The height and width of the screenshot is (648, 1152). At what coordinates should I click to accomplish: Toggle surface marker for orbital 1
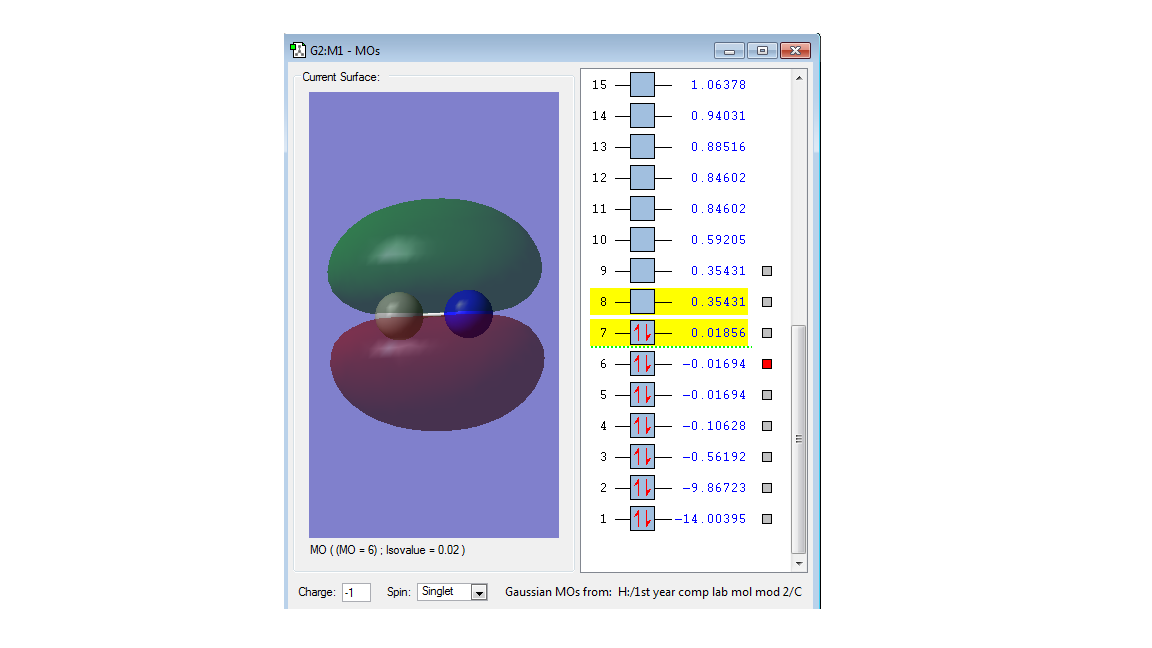point(767,519)
